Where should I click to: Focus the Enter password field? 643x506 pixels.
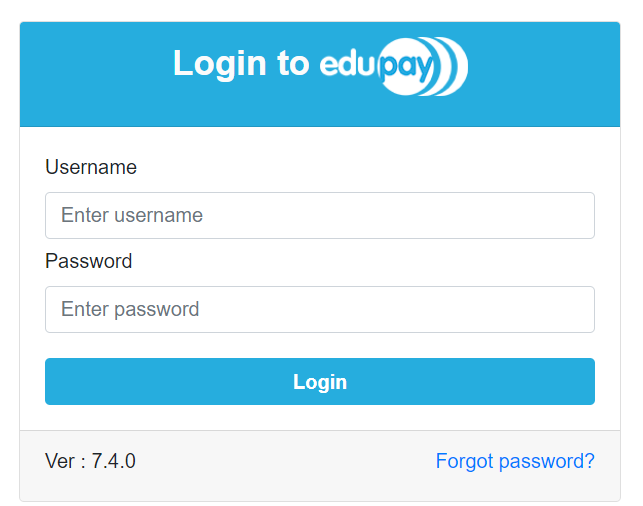[x=320, y=309]
